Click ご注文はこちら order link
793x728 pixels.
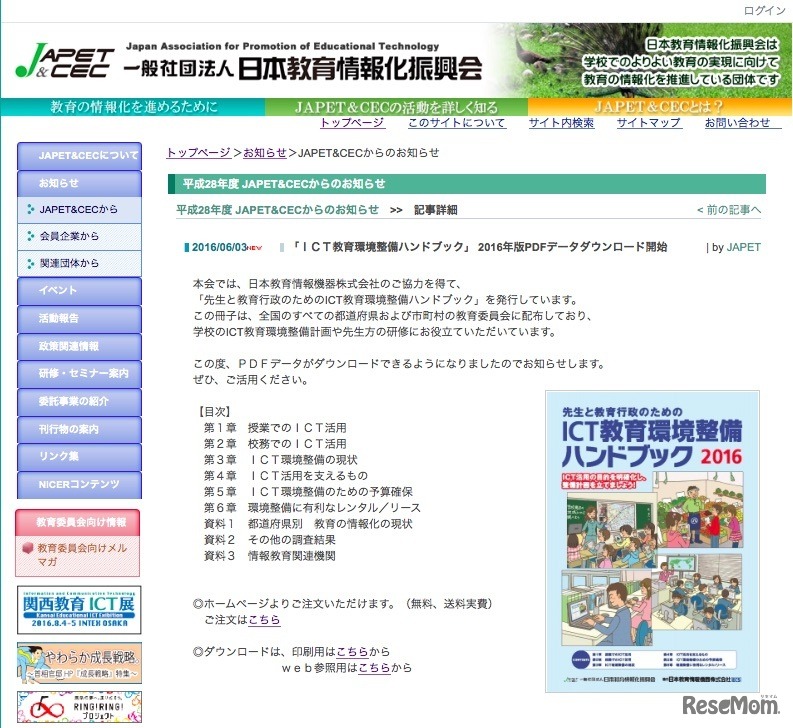tap(264, 620)
